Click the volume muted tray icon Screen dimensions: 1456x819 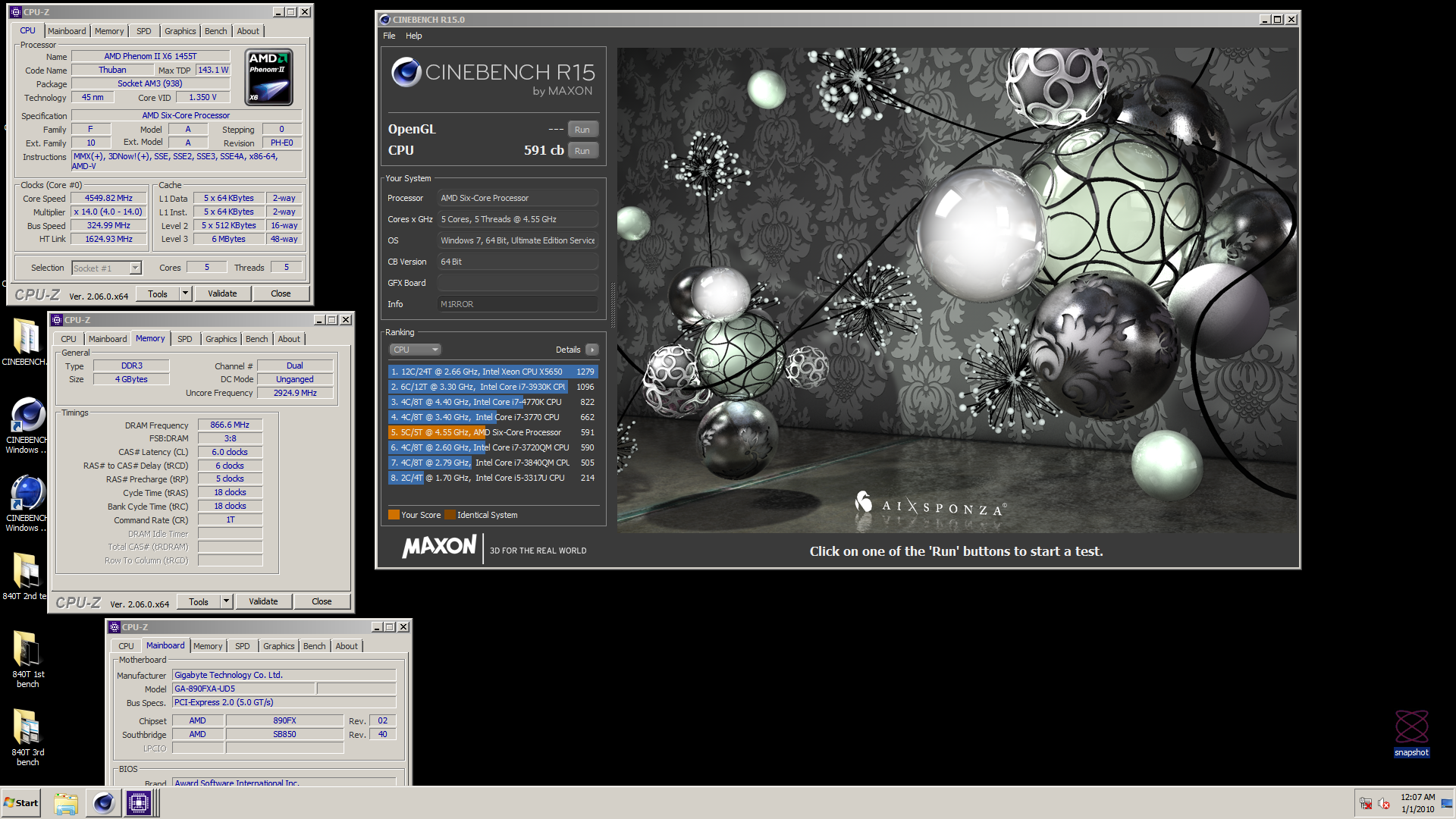(x=1384, y=804)
